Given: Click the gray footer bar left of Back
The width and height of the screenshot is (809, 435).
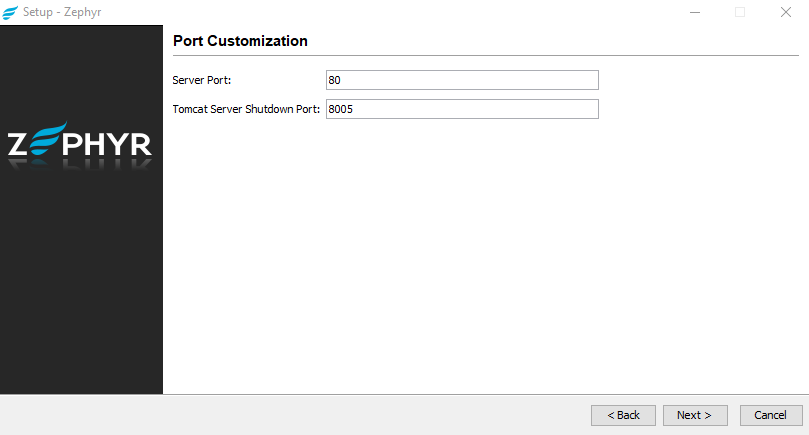Looking at the screenshot, I should (x=300, y=415).
